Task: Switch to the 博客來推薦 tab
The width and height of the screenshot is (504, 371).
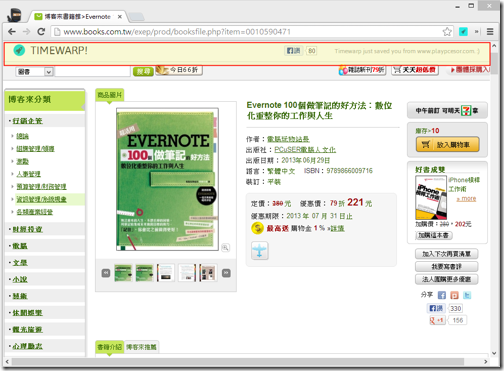Action: click(141, 347)
